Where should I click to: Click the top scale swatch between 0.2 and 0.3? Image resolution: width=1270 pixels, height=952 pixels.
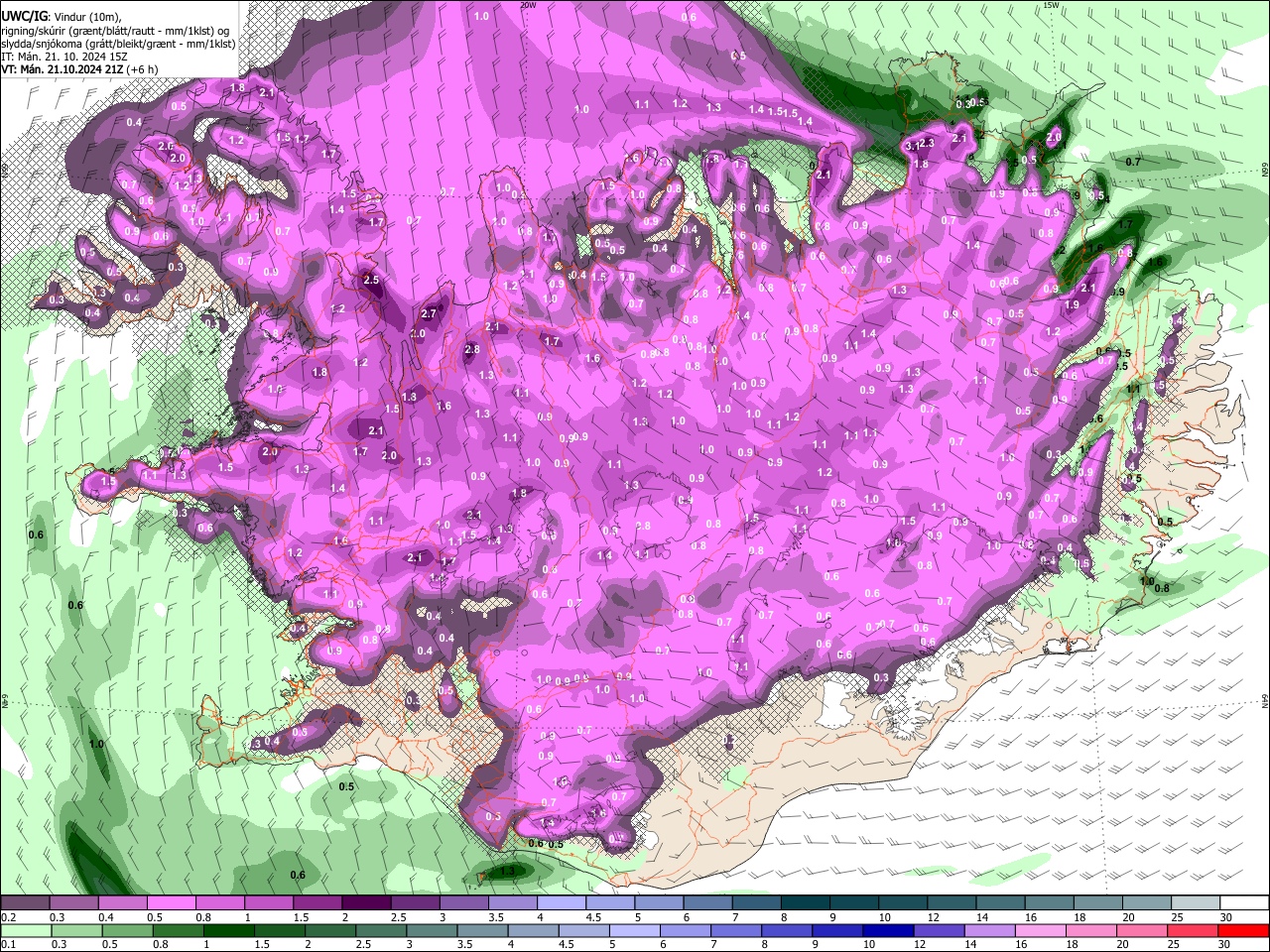click(x=25, y=903)
